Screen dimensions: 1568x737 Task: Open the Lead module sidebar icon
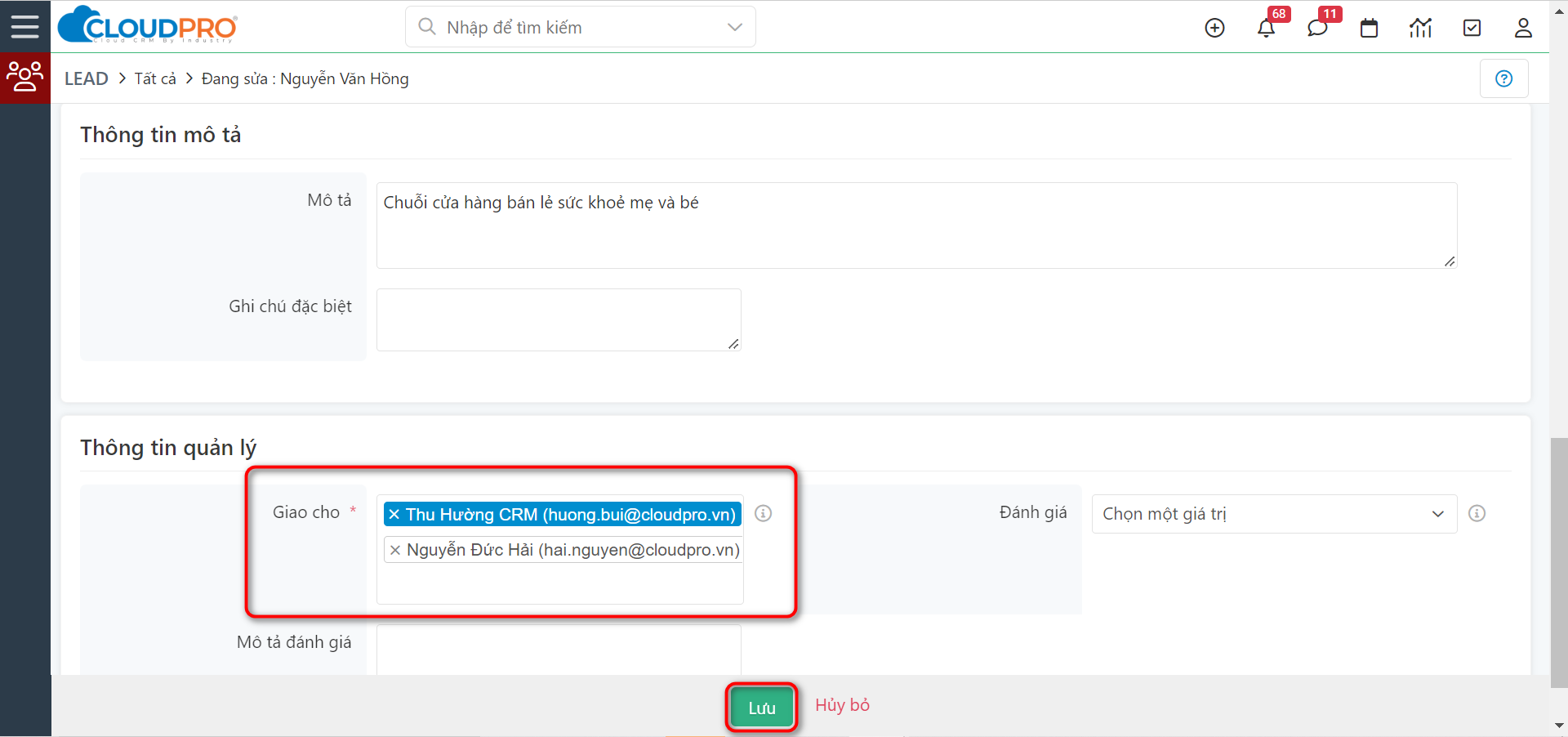pyautogui.click(x=25, y=77)
